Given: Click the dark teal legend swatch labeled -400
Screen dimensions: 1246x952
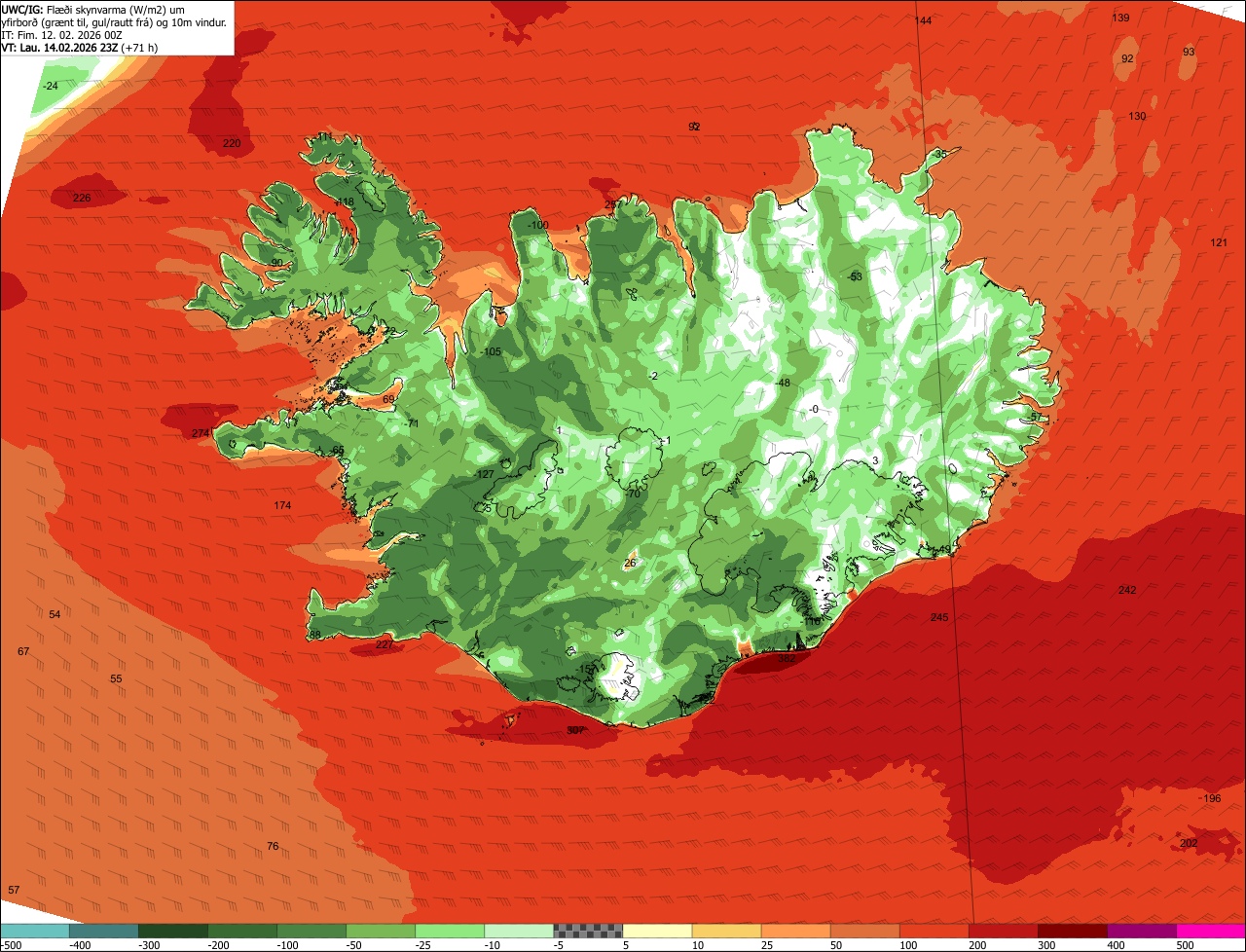Looking at the screenshot, I should [x=103, y=931].
